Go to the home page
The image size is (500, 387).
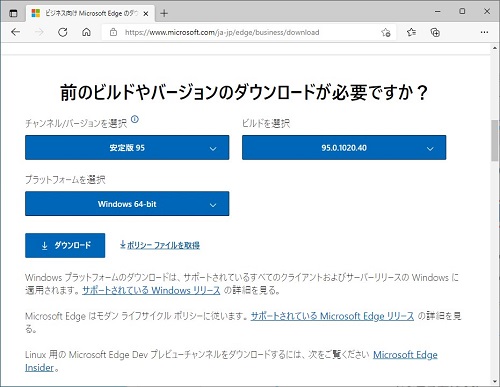tap(86, 32)
